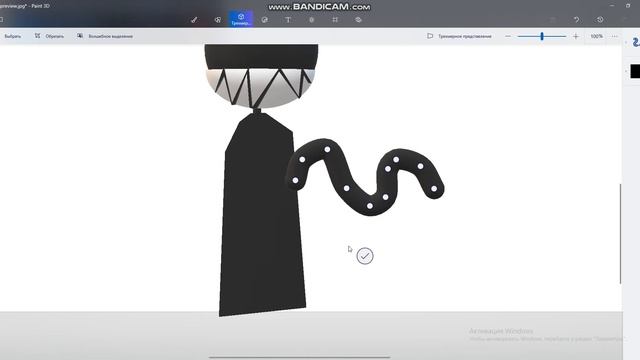Click the Выбрать (Select) button
This screenshot has width=640, height=360.
pyautogui.click(x=12, y=36)
